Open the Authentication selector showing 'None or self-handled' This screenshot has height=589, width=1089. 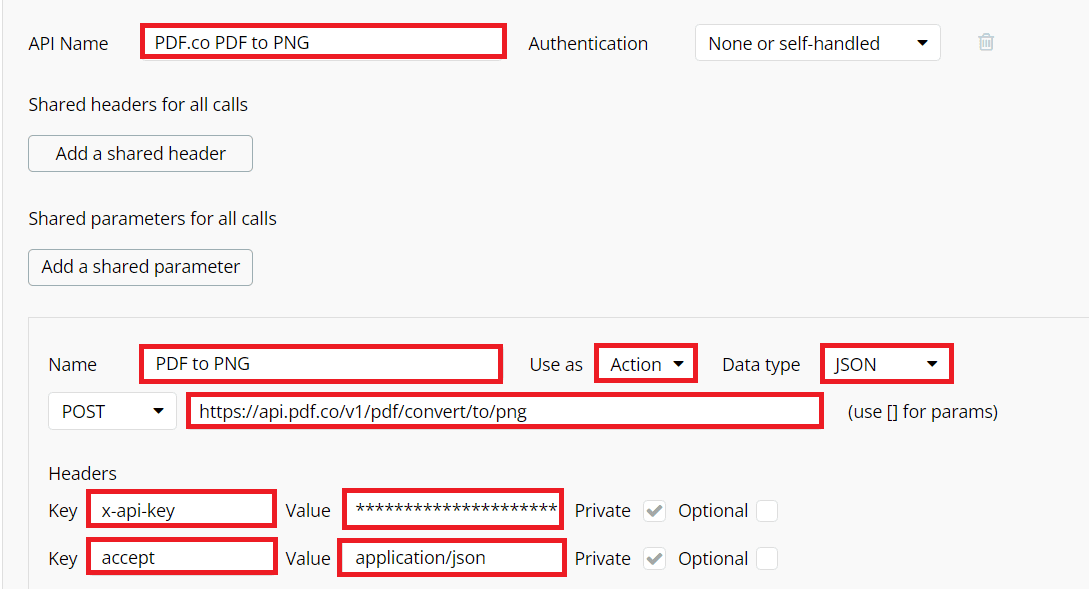817,43
